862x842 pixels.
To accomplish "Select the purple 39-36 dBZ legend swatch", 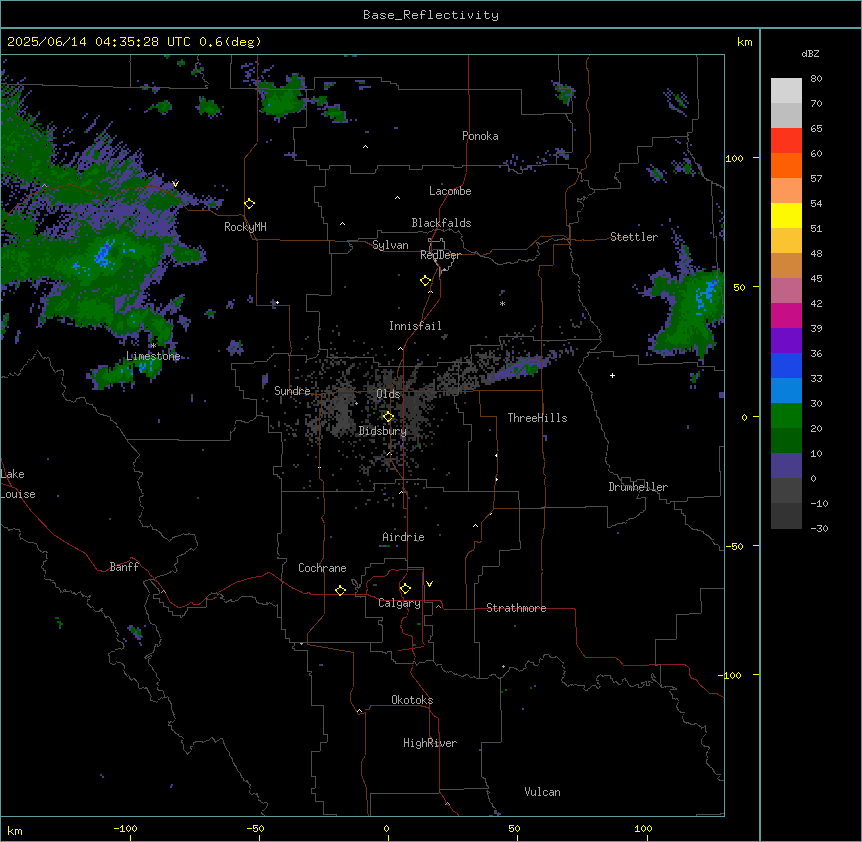I will point(786,340).
